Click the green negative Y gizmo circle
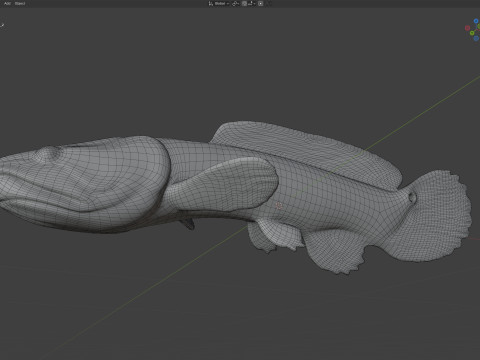Image resolution: width=480 pixels, height=360 pixels. click(x=472, y=33)
